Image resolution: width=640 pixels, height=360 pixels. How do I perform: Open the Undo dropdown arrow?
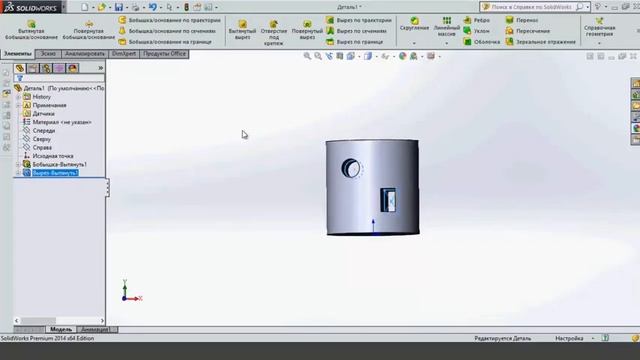(160, 7)
